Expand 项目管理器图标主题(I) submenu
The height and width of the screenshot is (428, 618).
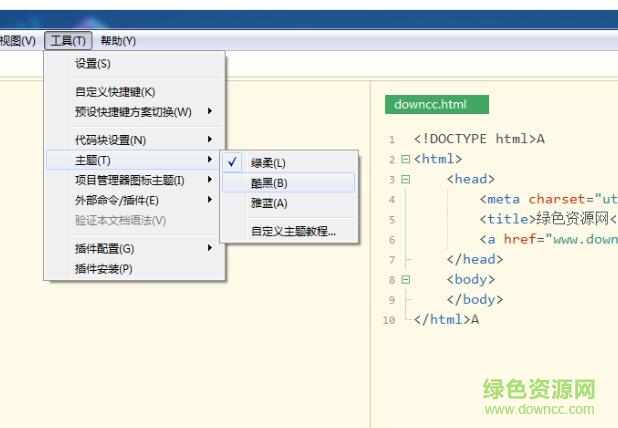click(129, 180)
